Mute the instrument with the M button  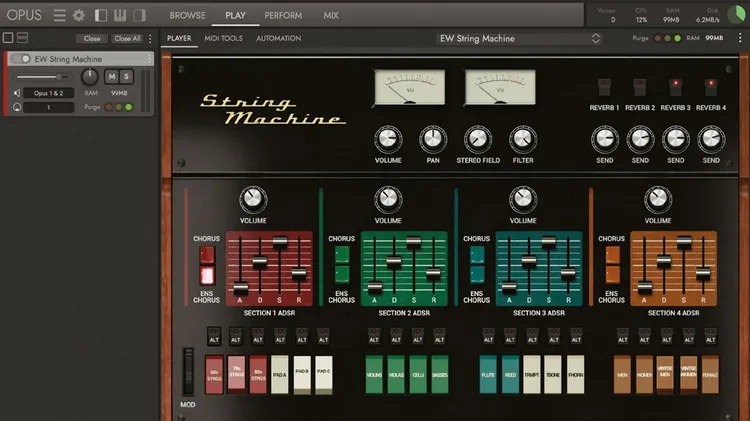[111, 77]
